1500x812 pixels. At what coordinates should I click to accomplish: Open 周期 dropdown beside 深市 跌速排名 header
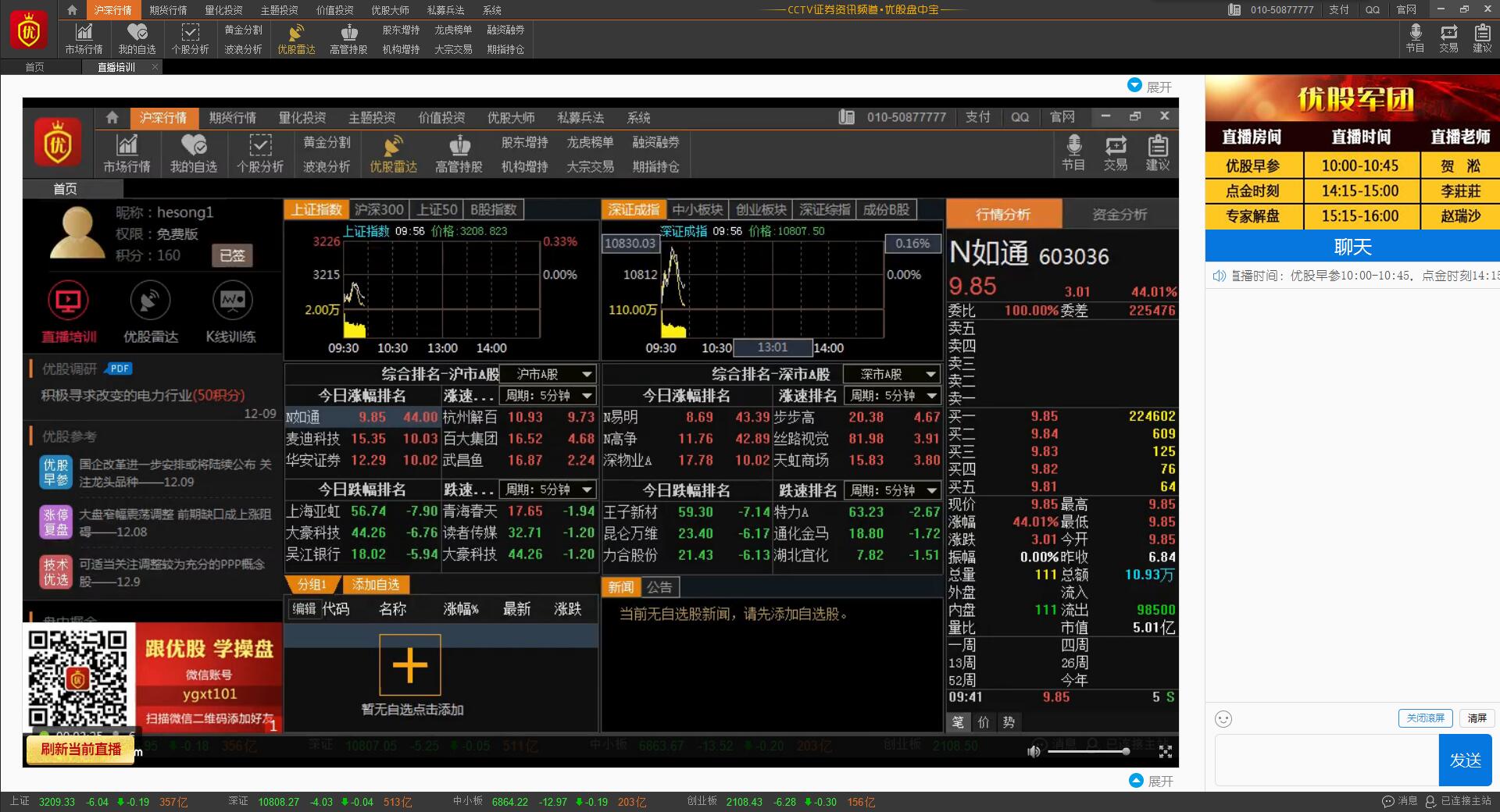[x=893, y=490]
